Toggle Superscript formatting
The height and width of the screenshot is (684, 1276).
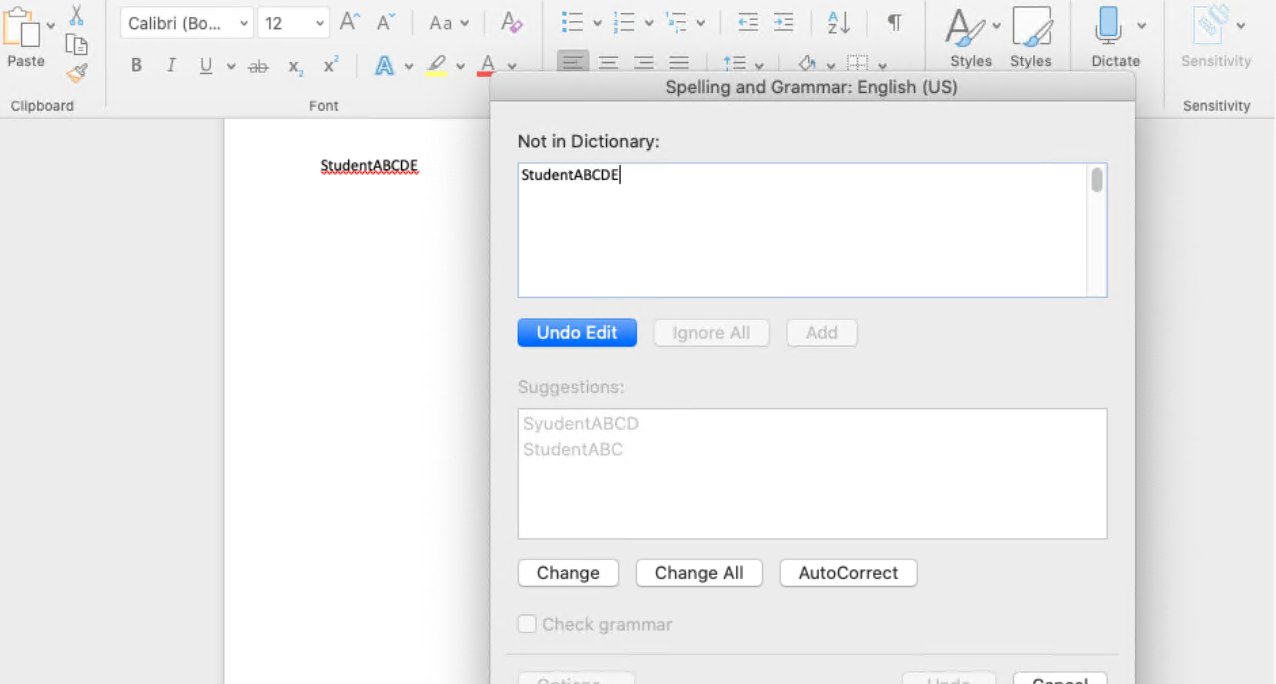click(x=330, y=66)
